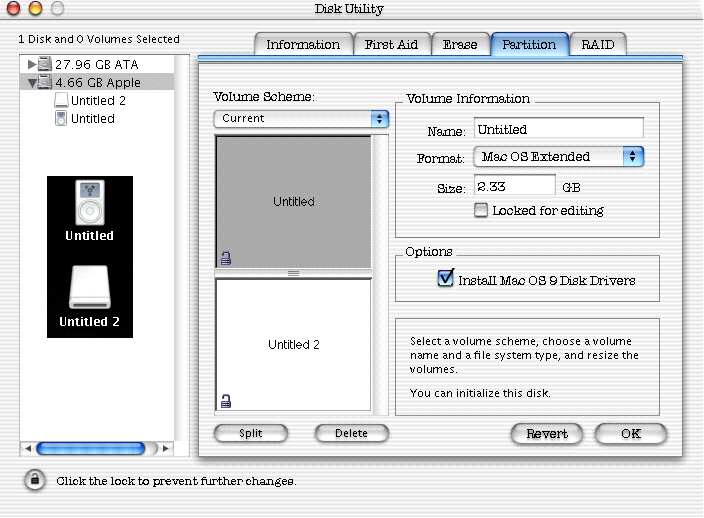Click the disk list horizontal scrollbar thumb
Image resolution: width=704 pixels, height=518 pixels.
[x=91, y=448]
